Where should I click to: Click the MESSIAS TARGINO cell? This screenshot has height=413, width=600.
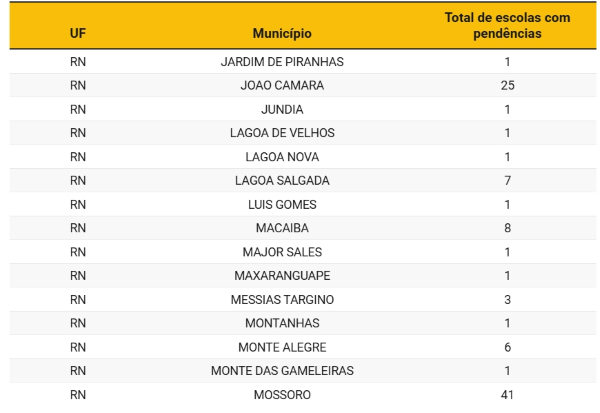(282, 300)
